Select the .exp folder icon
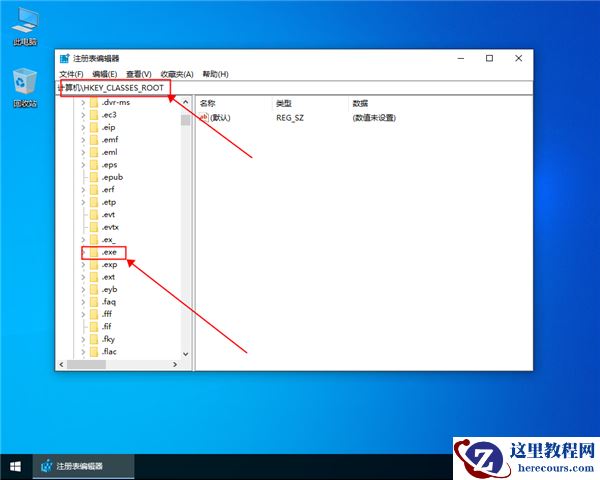600x480 pixels. pos(94,264)
